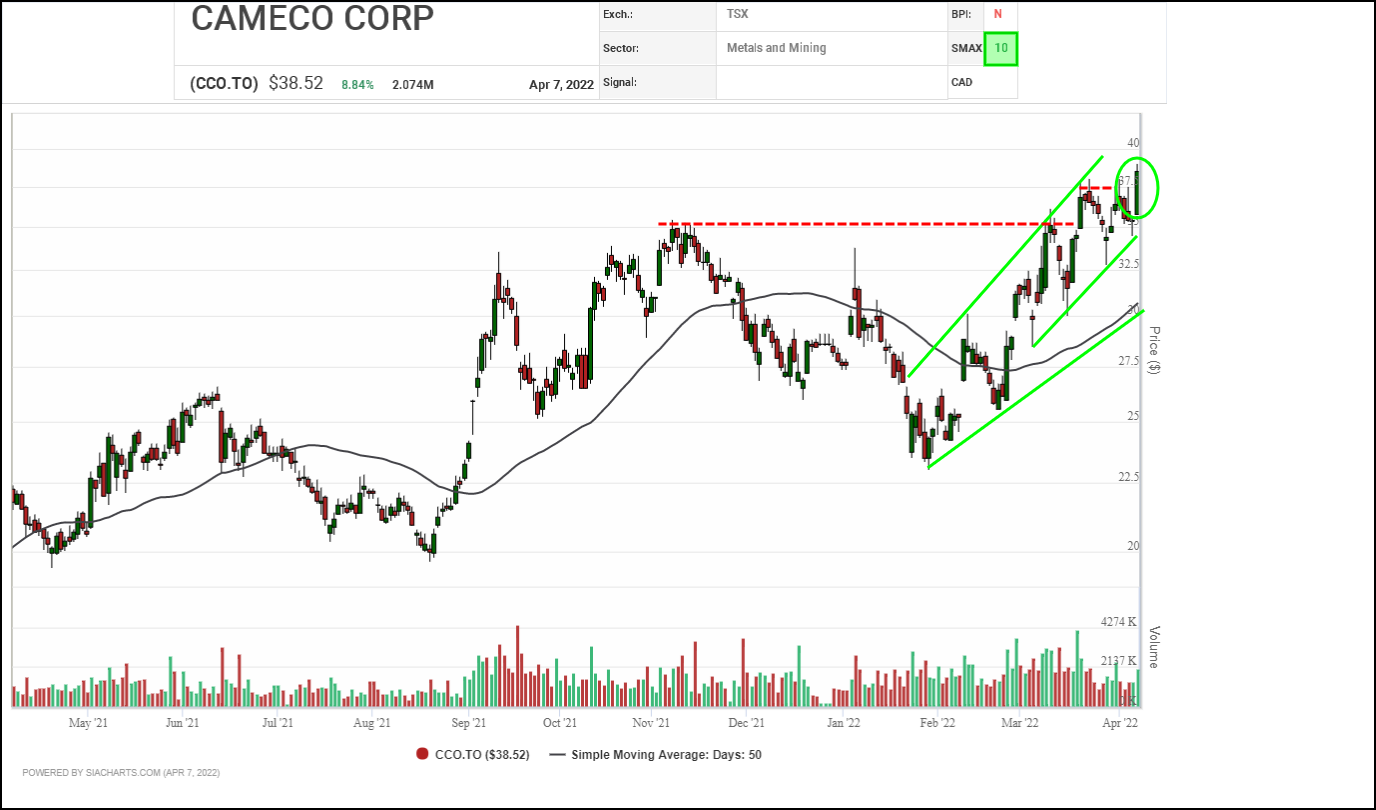This screenshot has width=1376, height=810.
Task: Click the Nov '21 axis label
Action: tap(651, 722)
